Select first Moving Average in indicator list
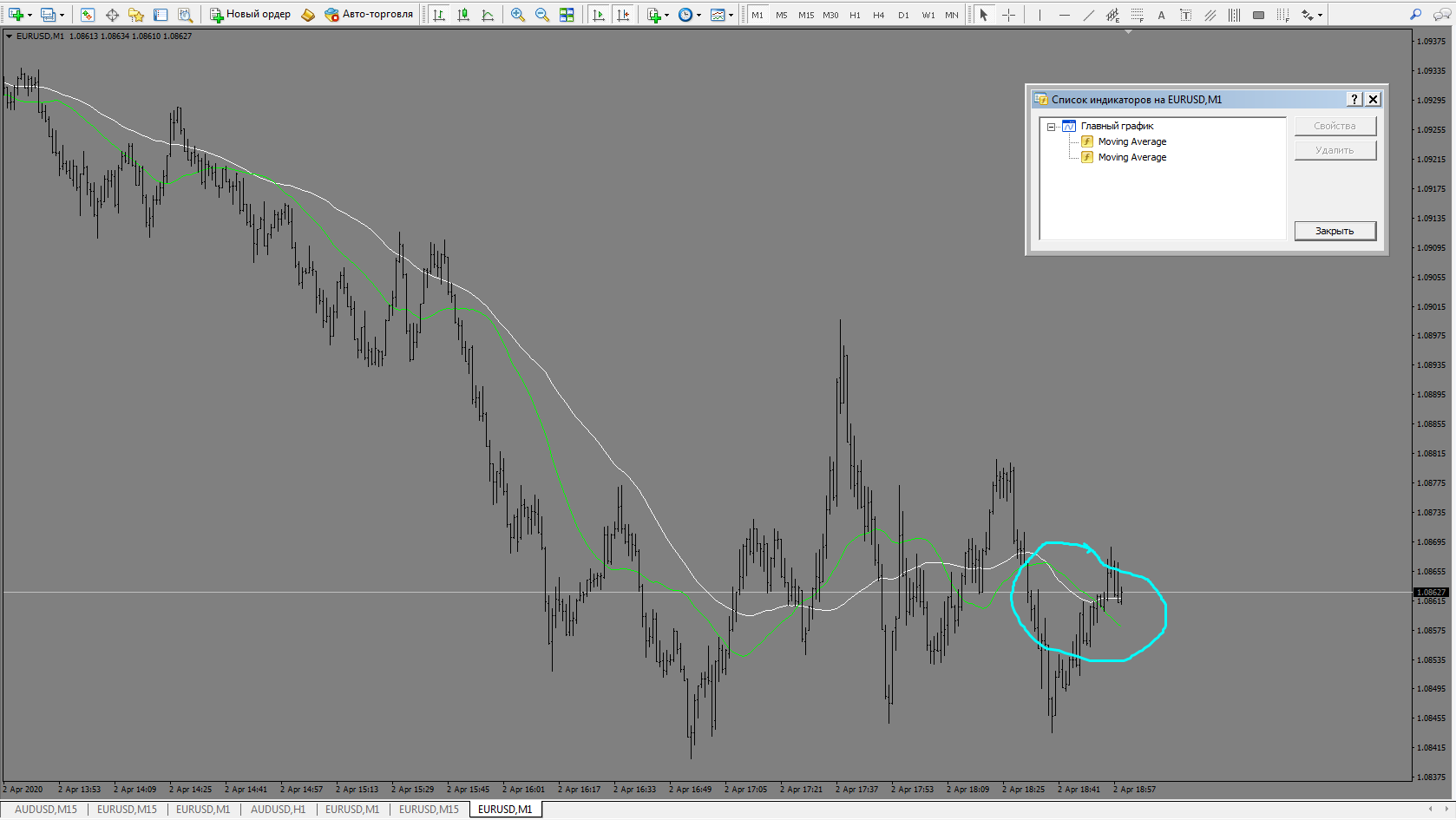This screenshot has height=820, width=1456. 1131,141
